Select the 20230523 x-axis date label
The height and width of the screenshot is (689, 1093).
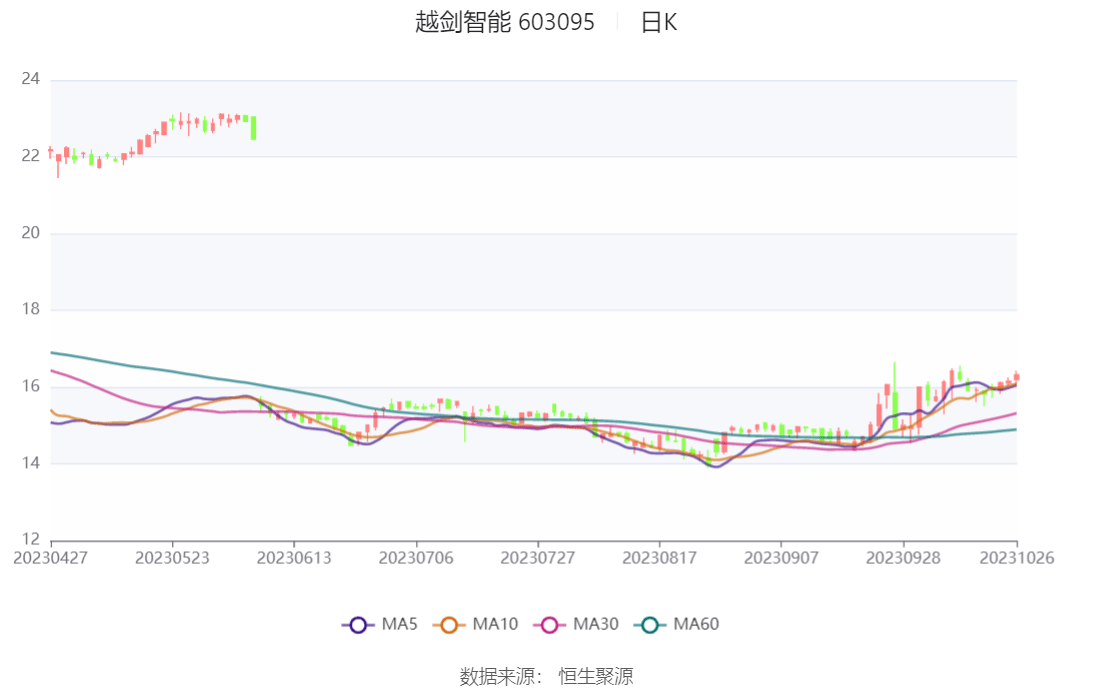172,558
